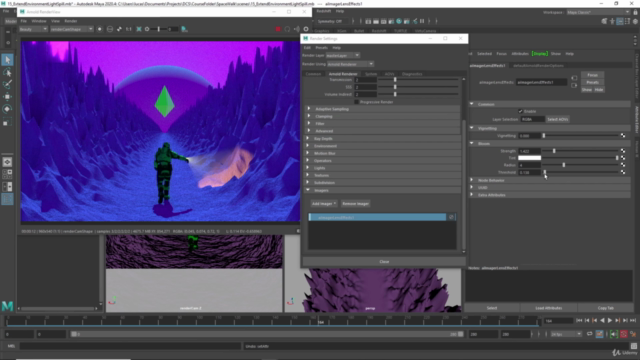Click the map button beside Bloom Threshold
This screenshot has height=360, width=640.
pos(623,172)
